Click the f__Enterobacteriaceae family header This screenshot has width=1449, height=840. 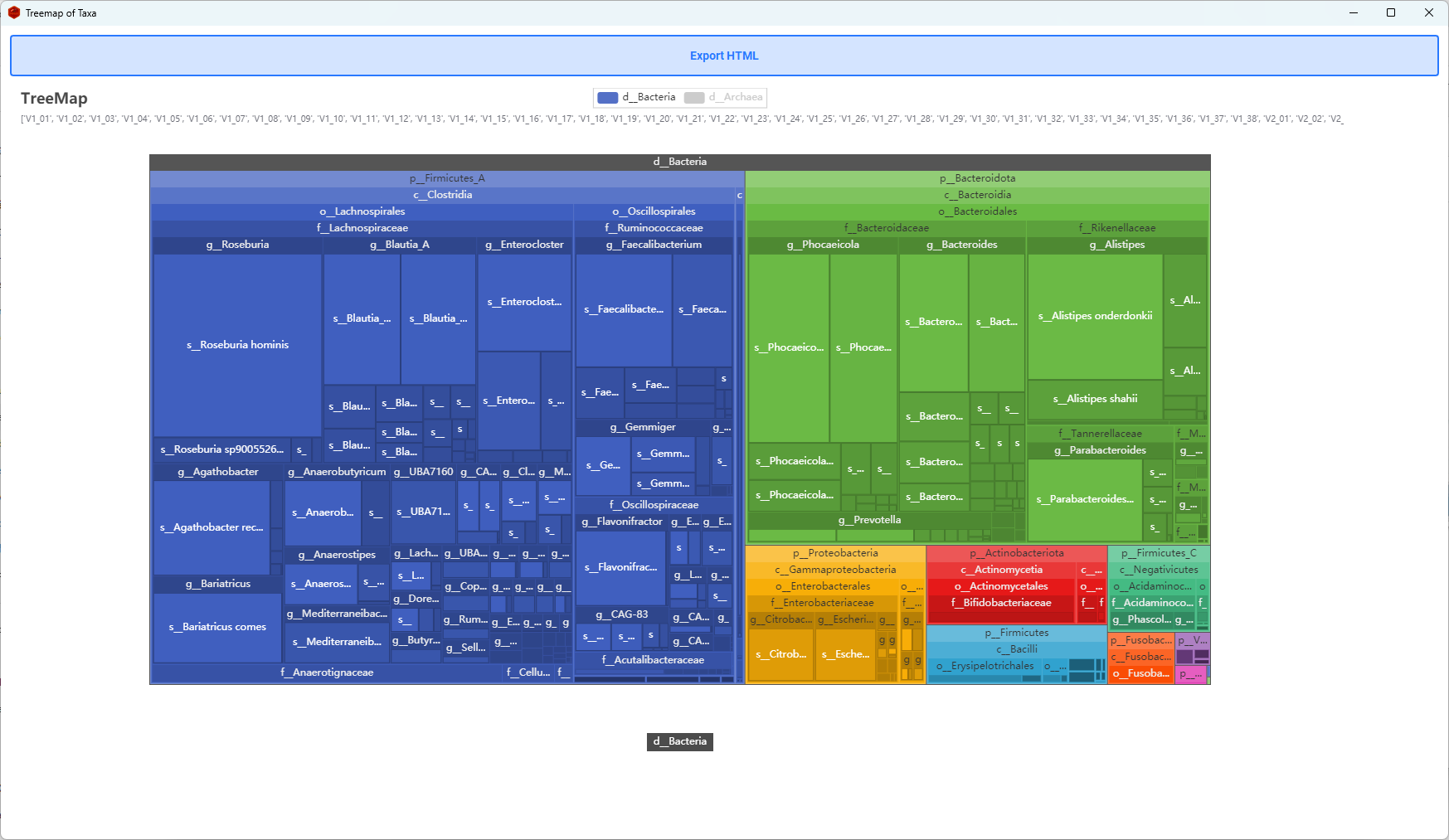coord(823,603)
